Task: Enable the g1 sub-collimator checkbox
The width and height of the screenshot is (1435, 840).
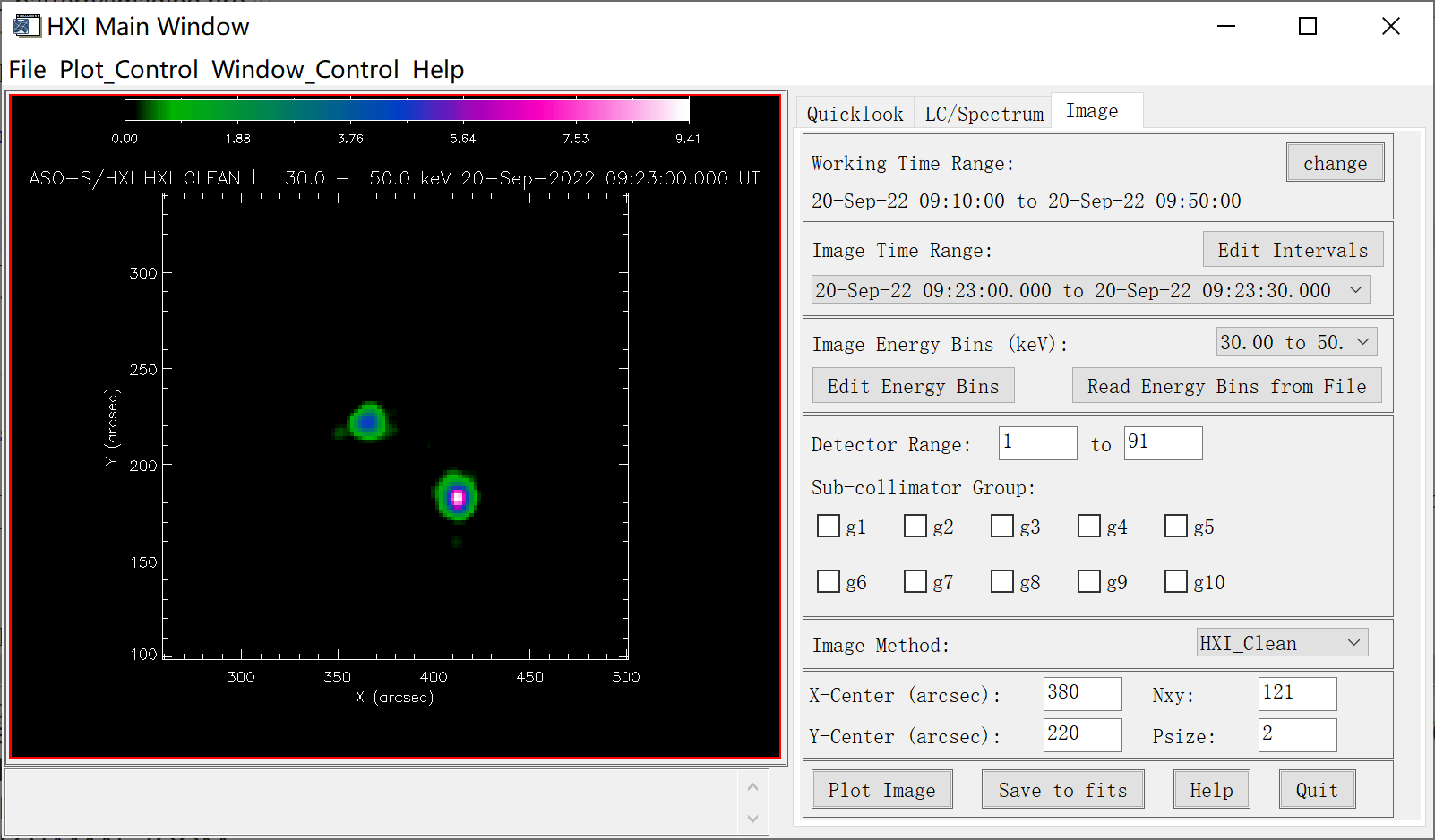Action: click(x=829, y=526)
